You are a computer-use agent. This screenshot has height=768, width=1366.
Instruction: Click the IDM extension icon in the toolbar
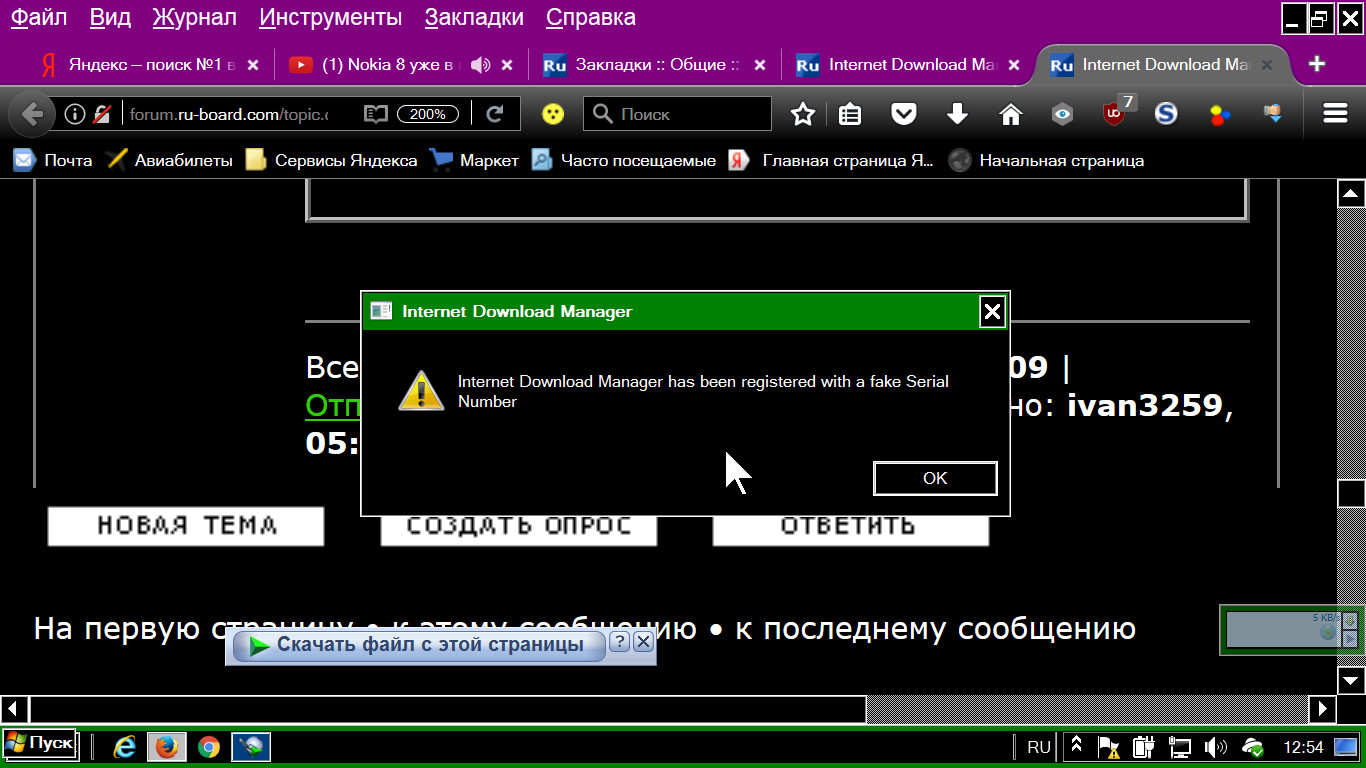coord(1273,113)
